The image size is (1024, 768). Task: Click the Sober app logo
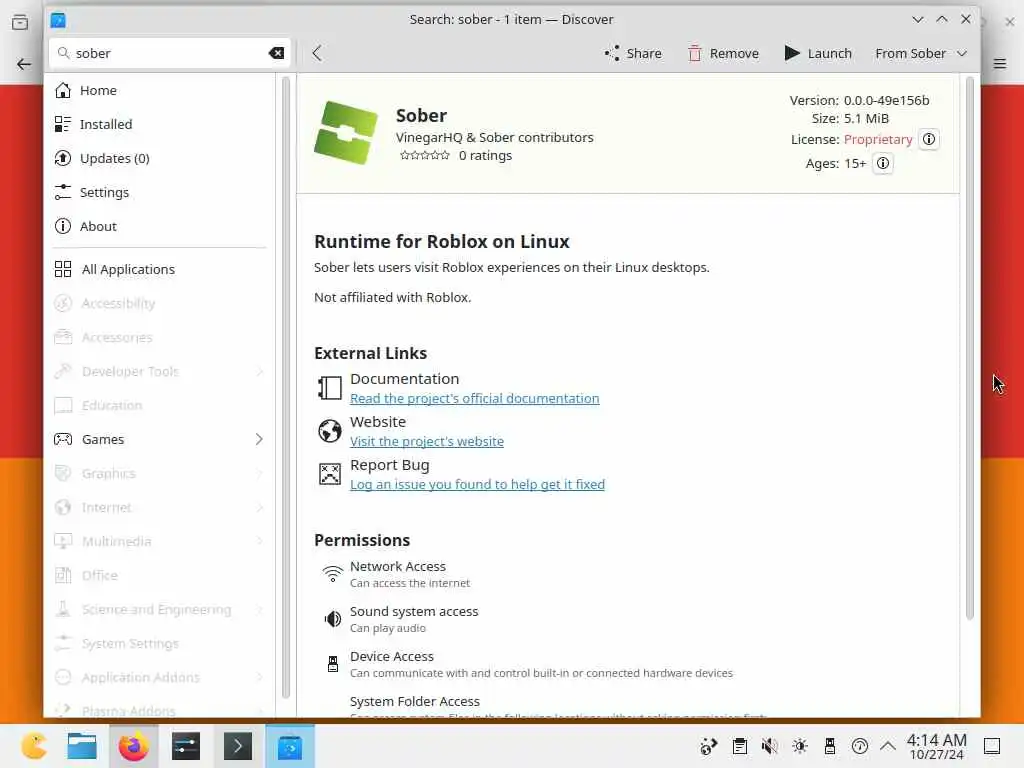tap(346, 133)
